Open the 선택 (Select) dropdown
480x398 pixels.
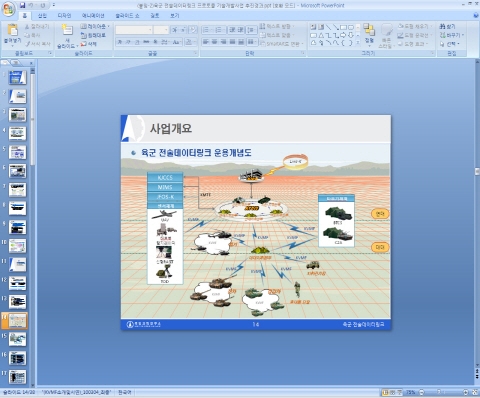click(450, 44)
